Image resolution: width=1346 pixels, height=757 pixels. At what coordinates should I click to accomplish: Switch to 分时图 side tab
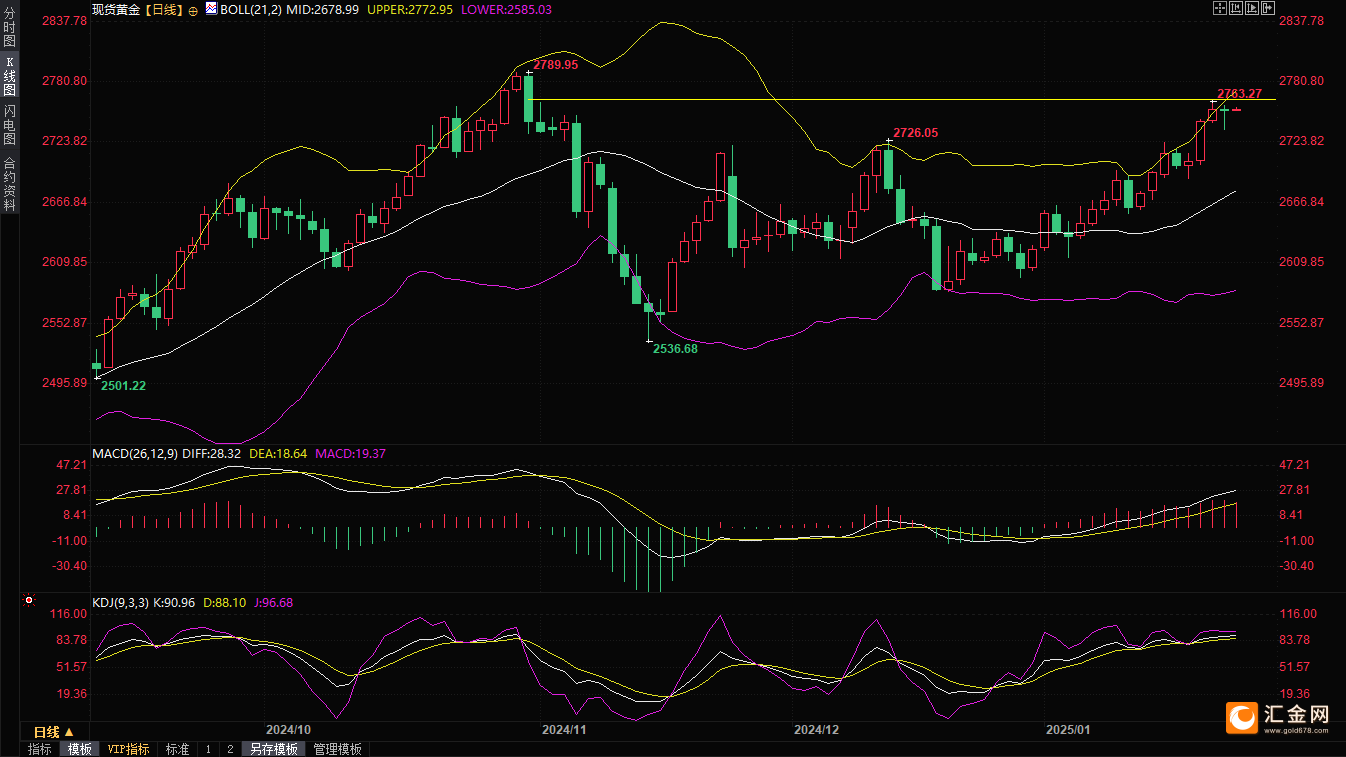9,27
